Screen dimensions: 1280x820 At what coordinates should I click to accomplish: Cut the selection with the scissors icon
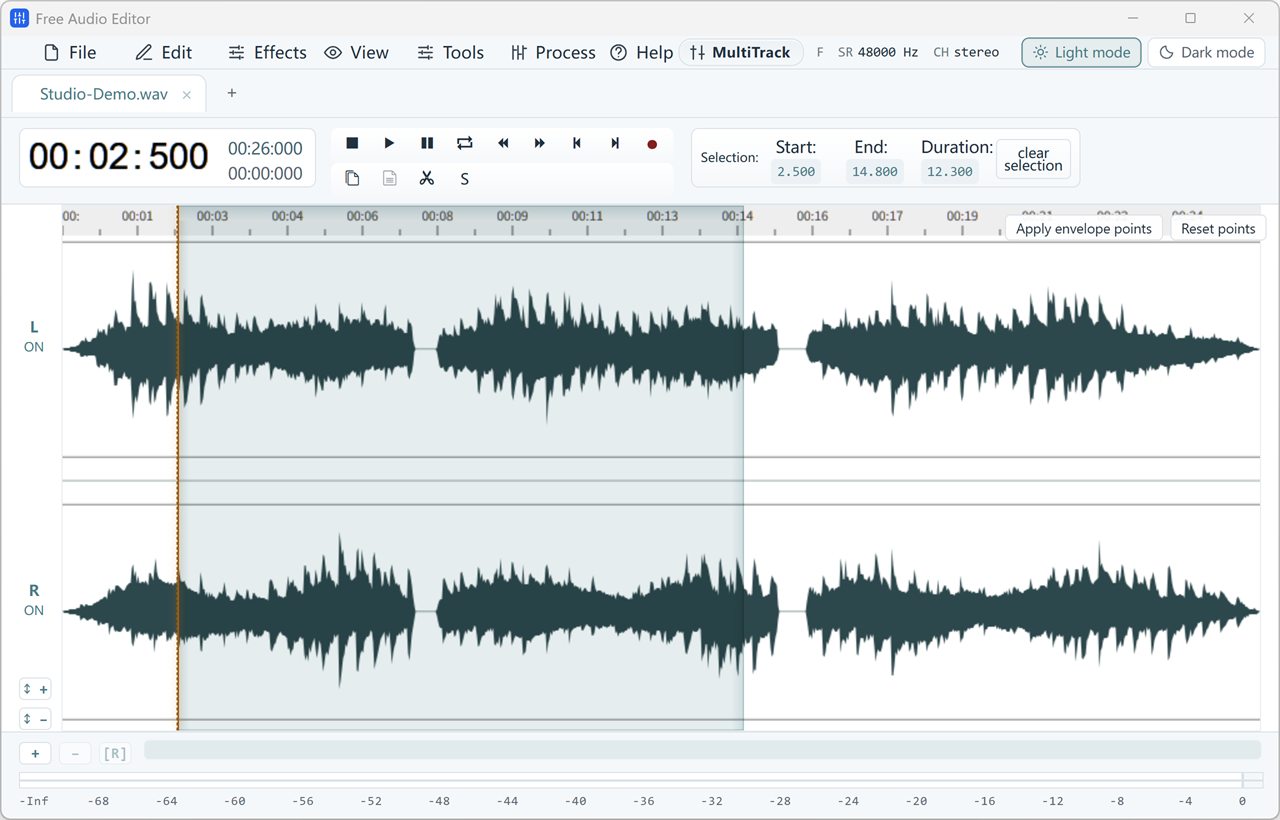pos(427,179)
